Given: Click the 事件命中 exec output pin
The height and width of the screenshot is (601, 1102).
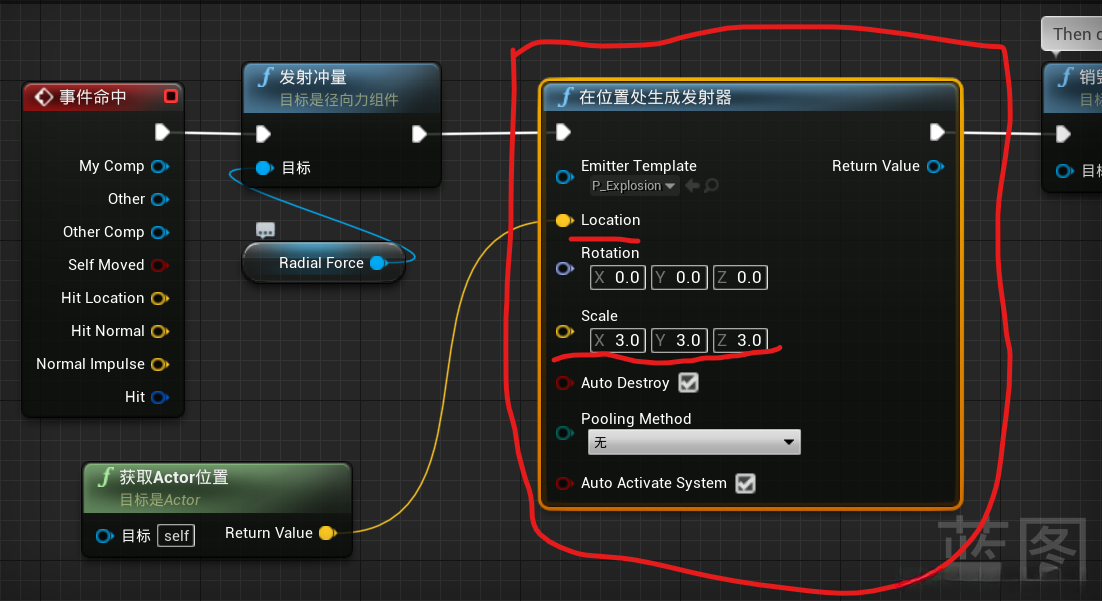Looking at the screenshot, I should 162,132.
